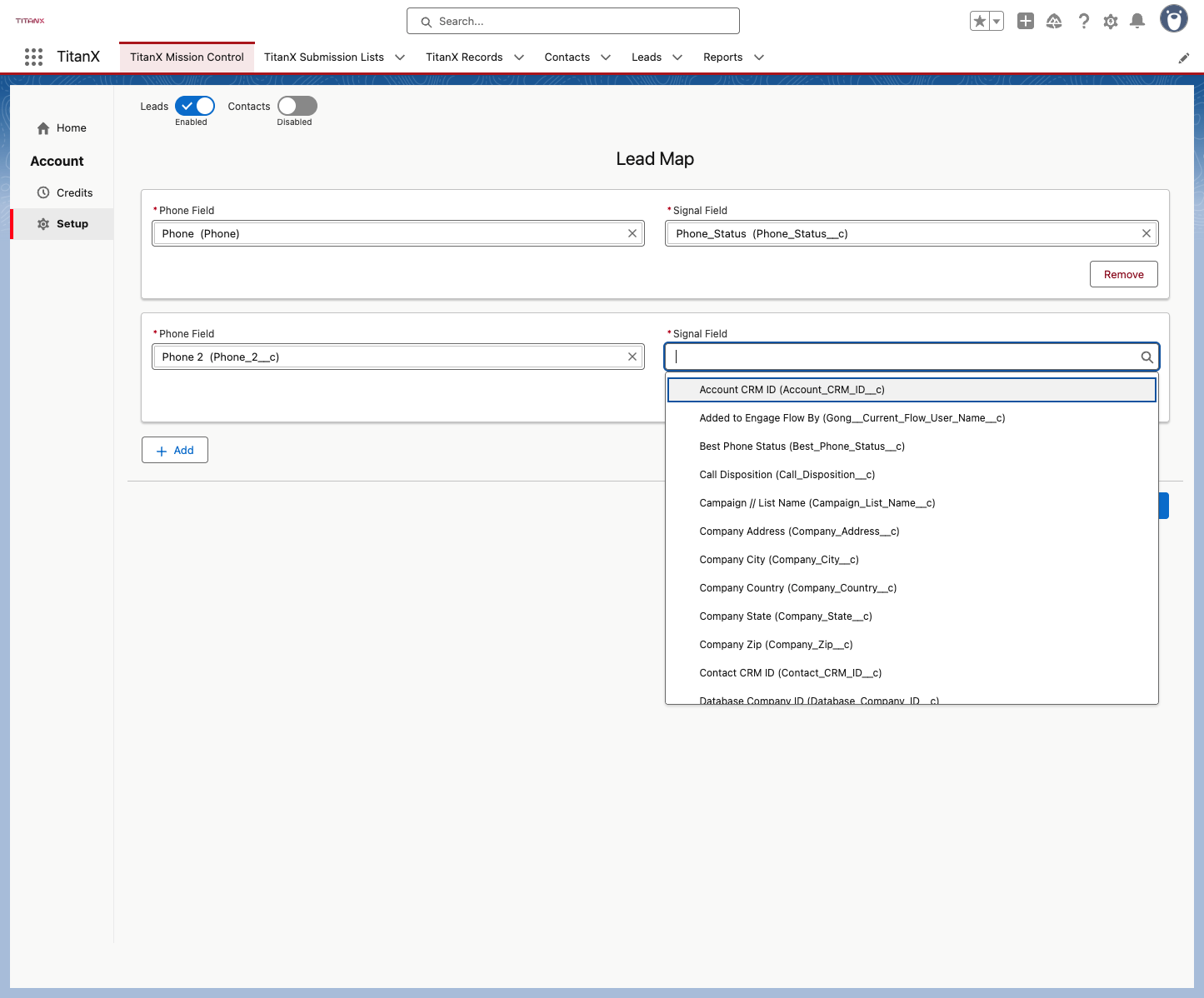The height and width of the screenshot is (998, 1204).
Task: Click the Add button
Action: tap(175, 450)
